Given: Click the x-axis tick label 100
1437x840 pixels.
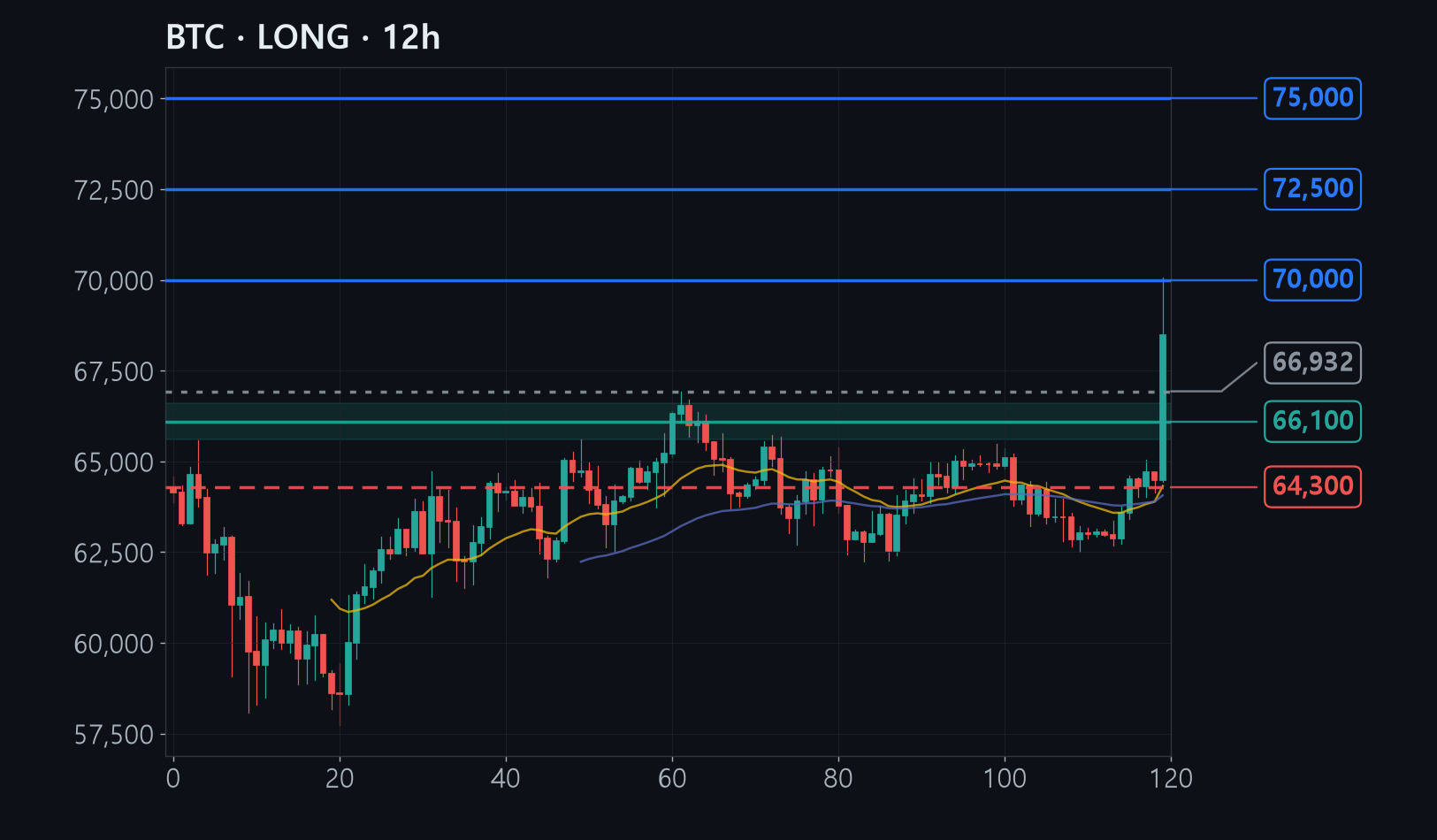Looking at the screenshot, I should tap(1005, 778).
